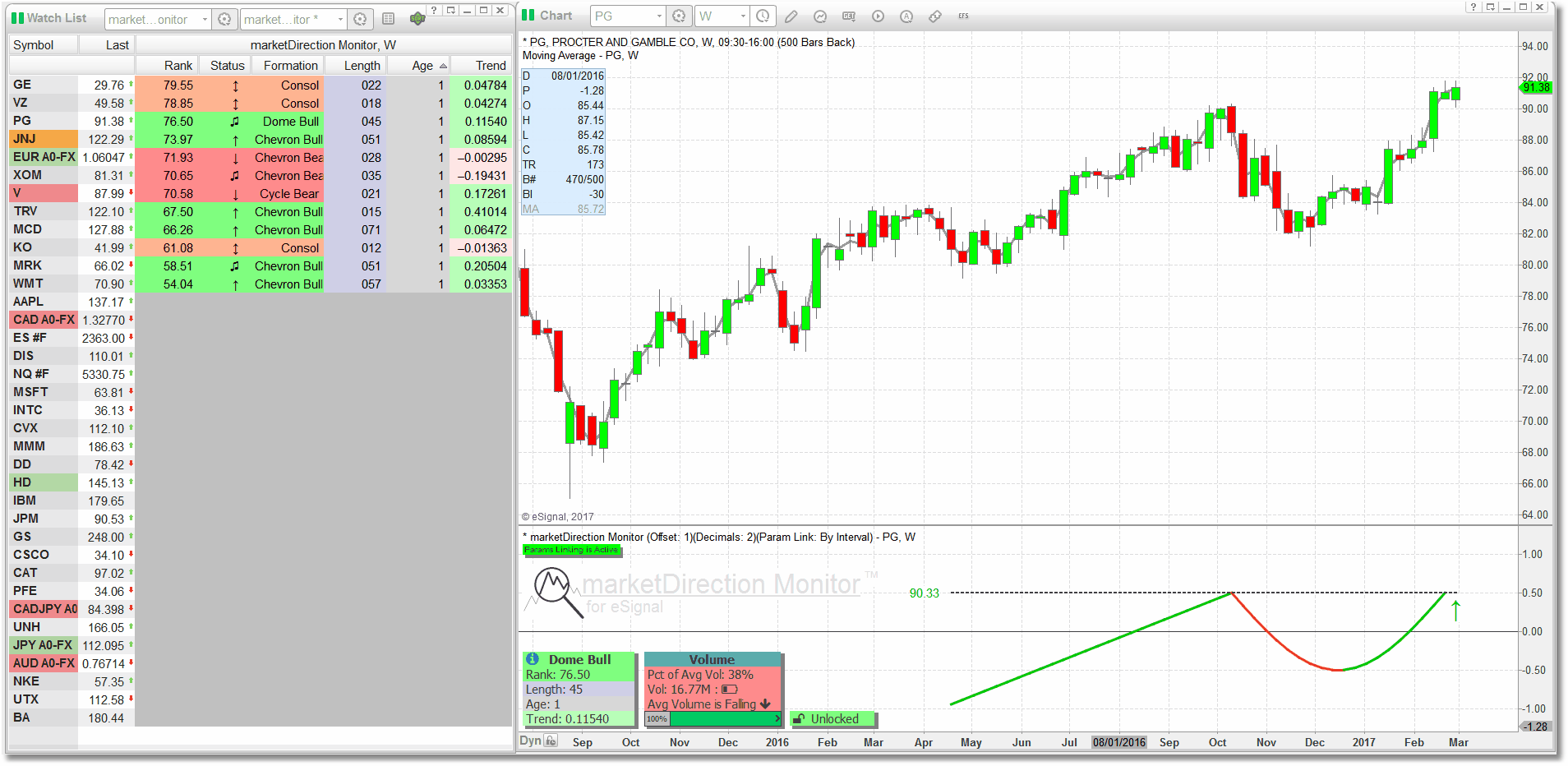
Task: Select the AAPL symbol row
Action: [44, 302]
